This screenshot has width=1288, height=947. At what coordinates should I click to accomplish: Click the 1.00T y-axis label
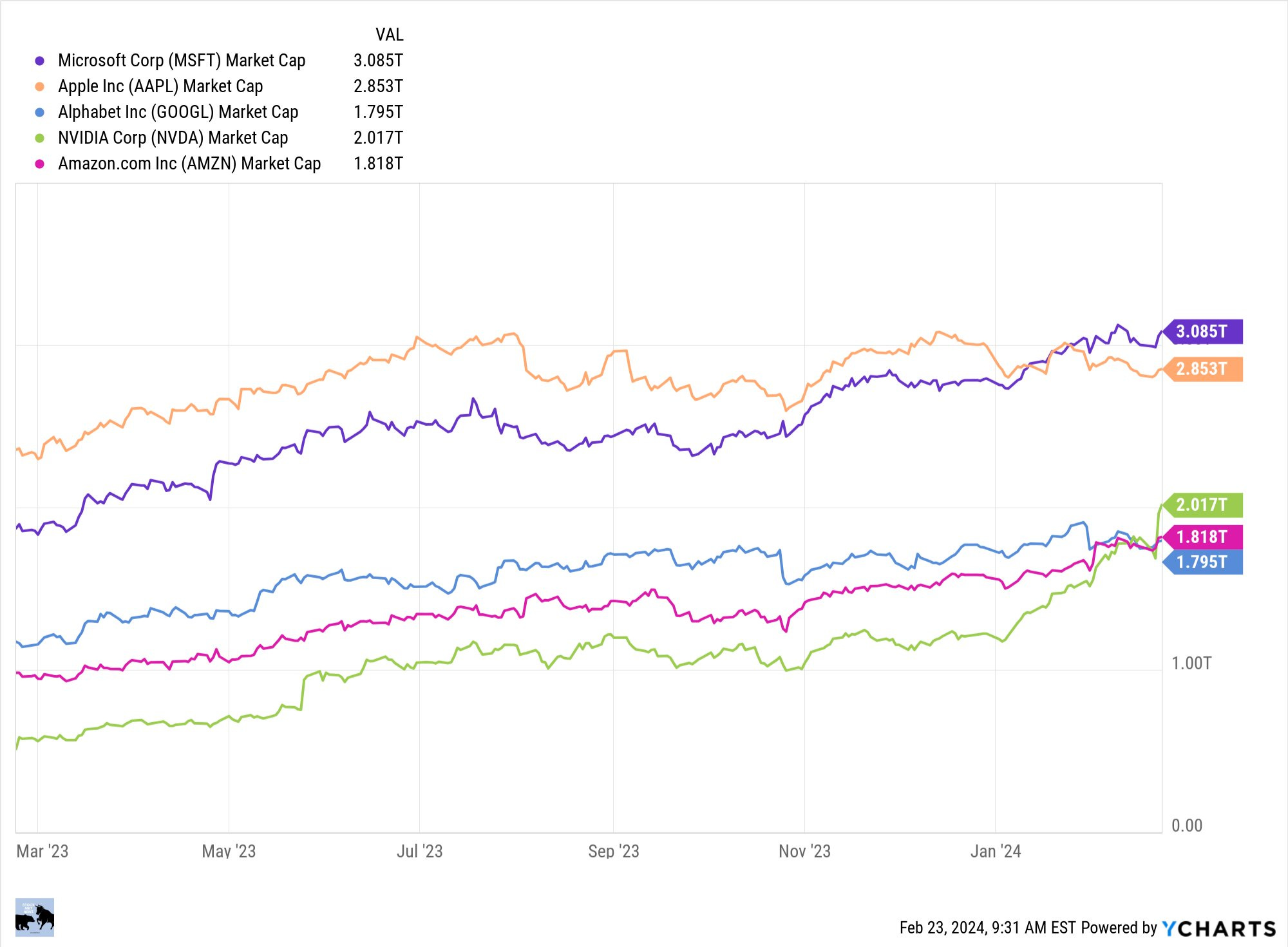1191,663
